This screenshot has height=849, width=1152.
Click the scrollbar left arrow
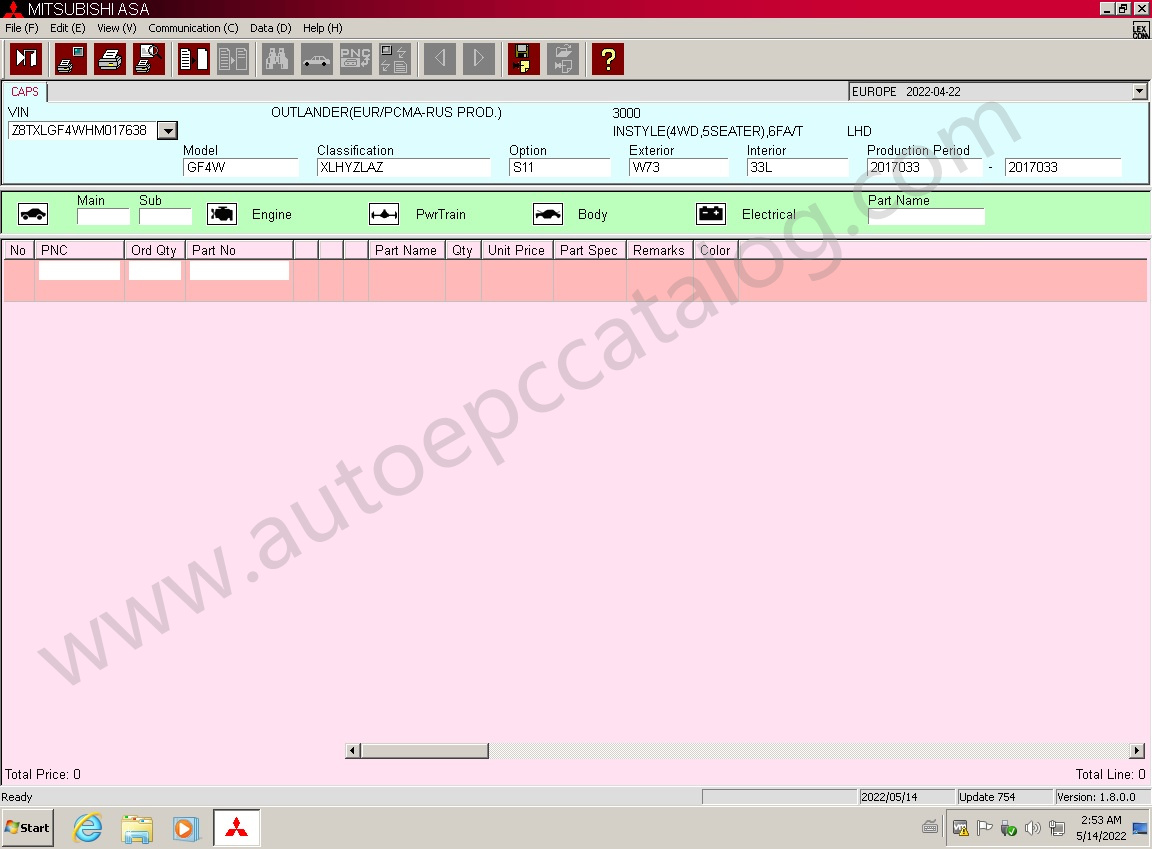point(353,751)
